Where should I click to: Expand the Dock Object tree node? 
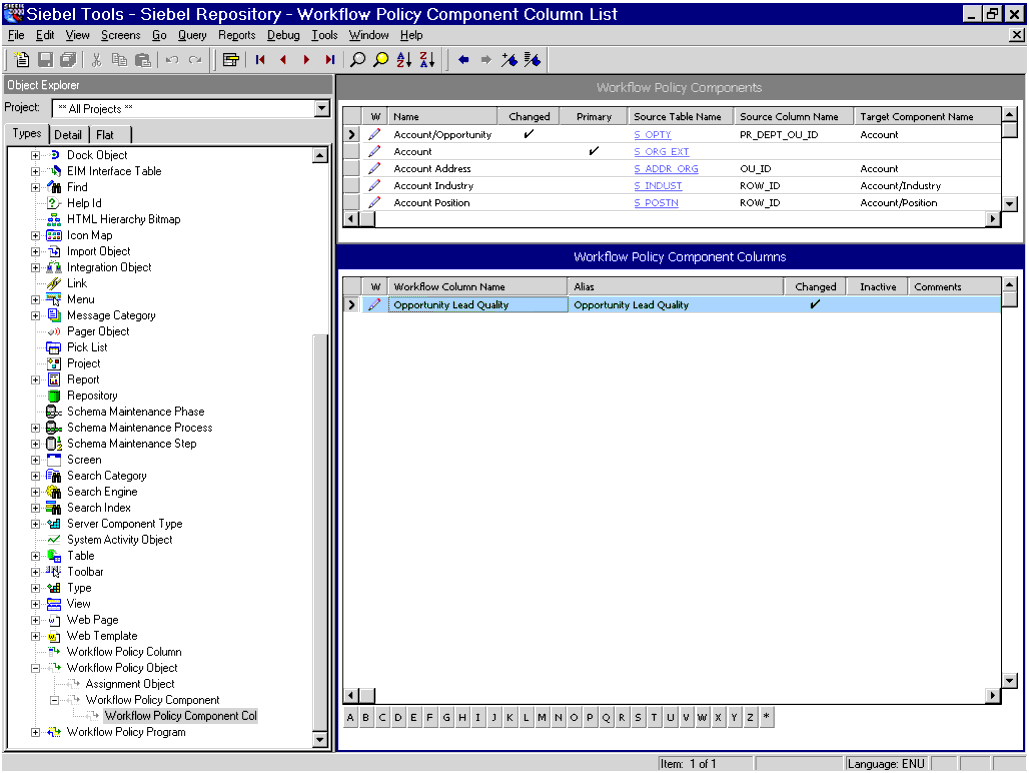35,155
